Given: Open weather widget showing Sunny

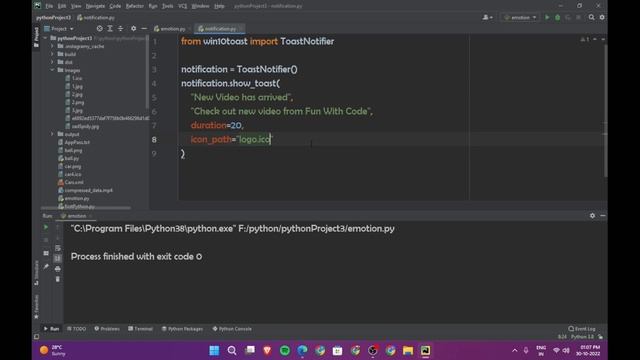Looking at the screenshot, I should (52, 351).
